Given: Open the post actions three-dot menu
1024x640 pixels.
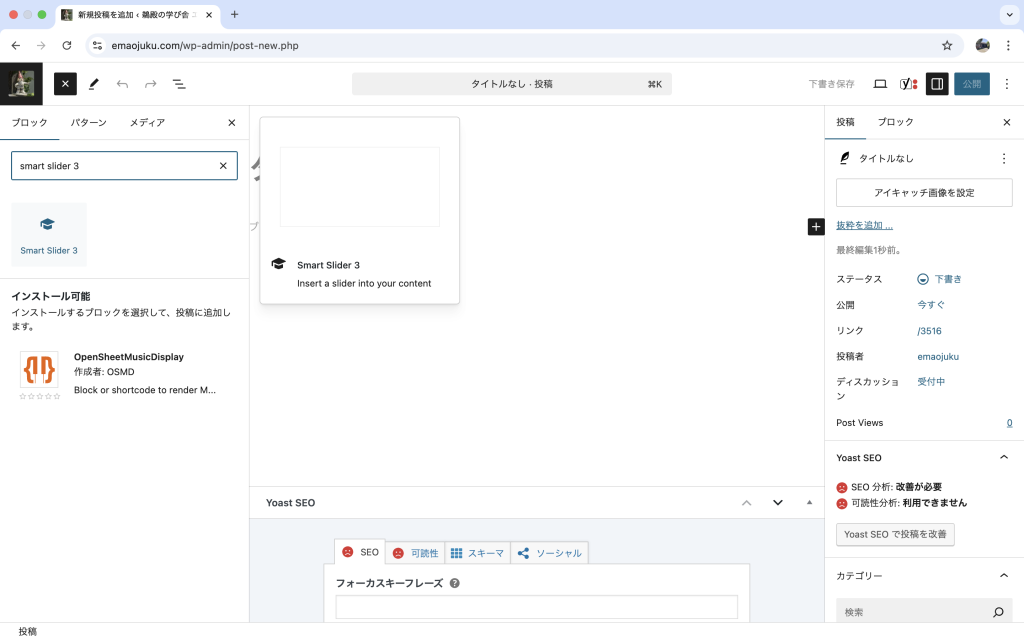Looking at the screenshot, I should click(1004, 159).
